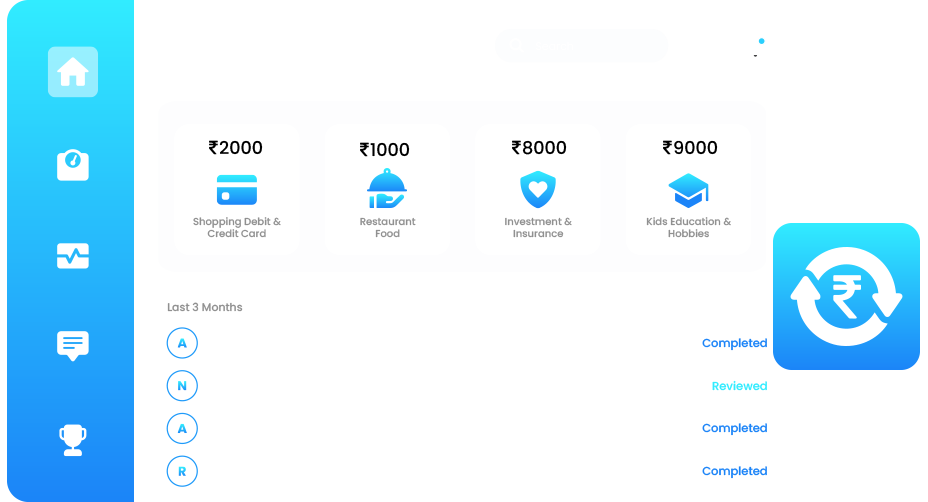
Task: Click the search magnifier icon
Action: click(517, 45)
